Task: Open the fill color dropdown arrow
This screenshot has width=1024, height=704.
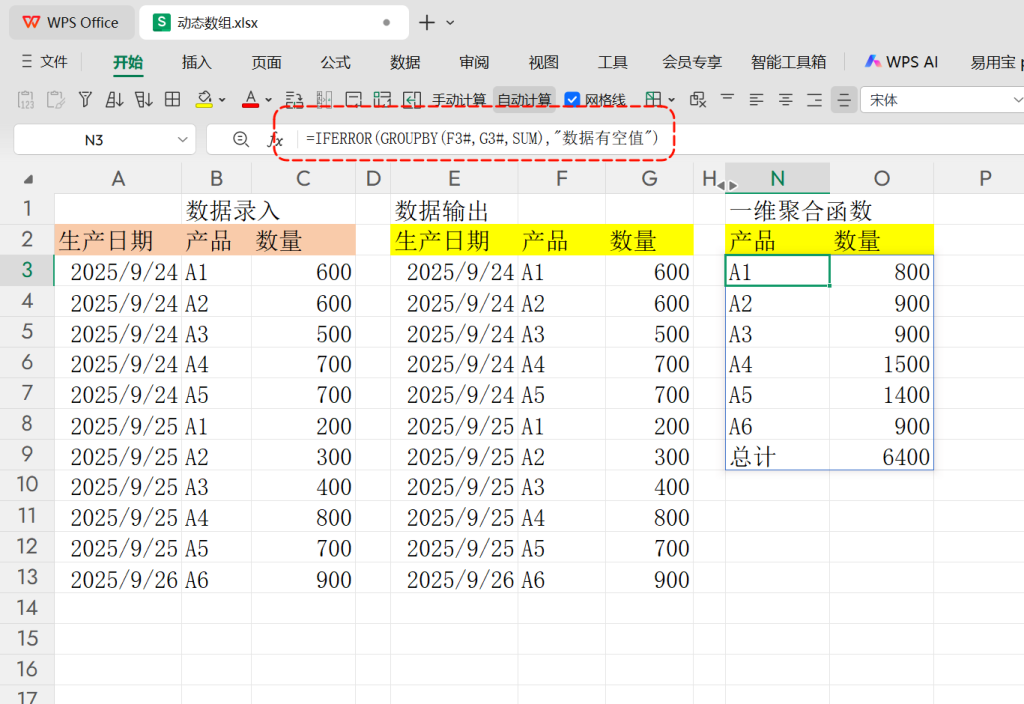Action: tap(222, 100)
